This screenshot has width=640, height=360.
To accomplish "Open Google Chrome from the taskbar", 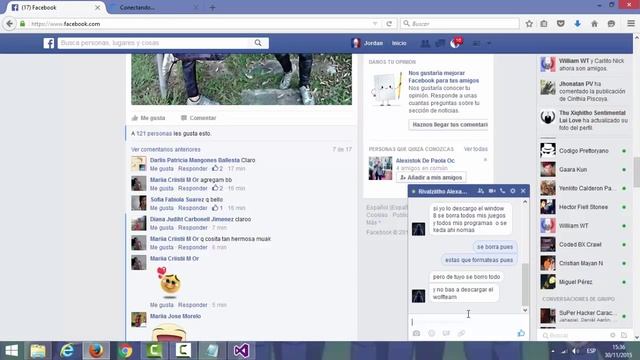I will point(125,351).
